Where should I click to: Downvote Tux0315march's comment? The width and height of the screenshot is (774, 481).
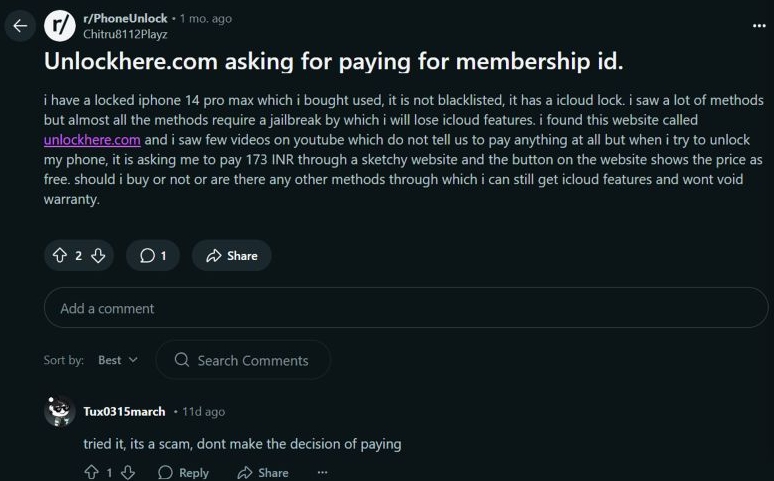[x=128, y=473]
